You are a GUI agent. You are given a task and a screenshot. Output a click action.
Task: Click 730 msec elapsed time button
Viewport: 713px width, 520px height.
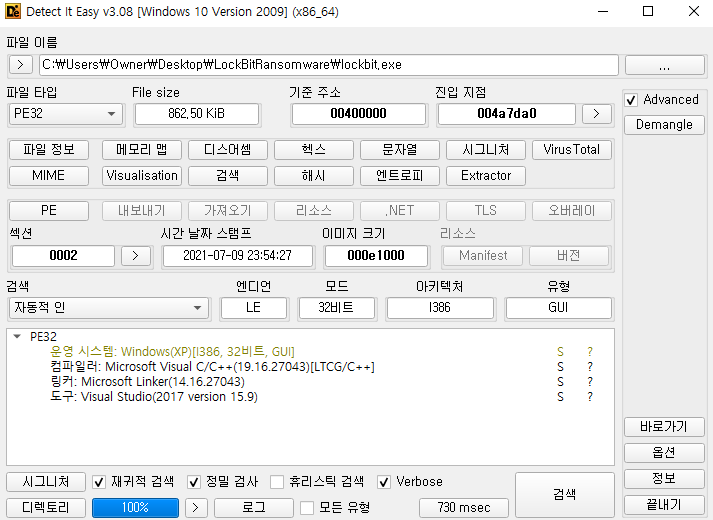tap(464, 507)
